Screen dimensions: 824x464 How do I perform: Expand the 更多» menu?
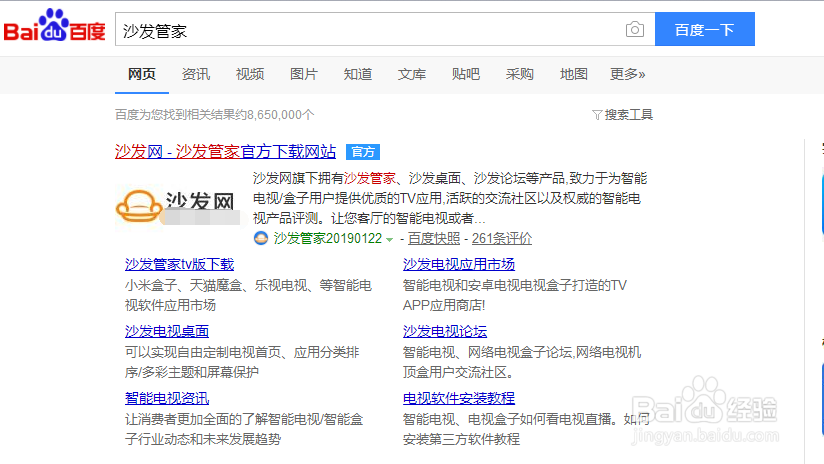(x=627, y=74)
